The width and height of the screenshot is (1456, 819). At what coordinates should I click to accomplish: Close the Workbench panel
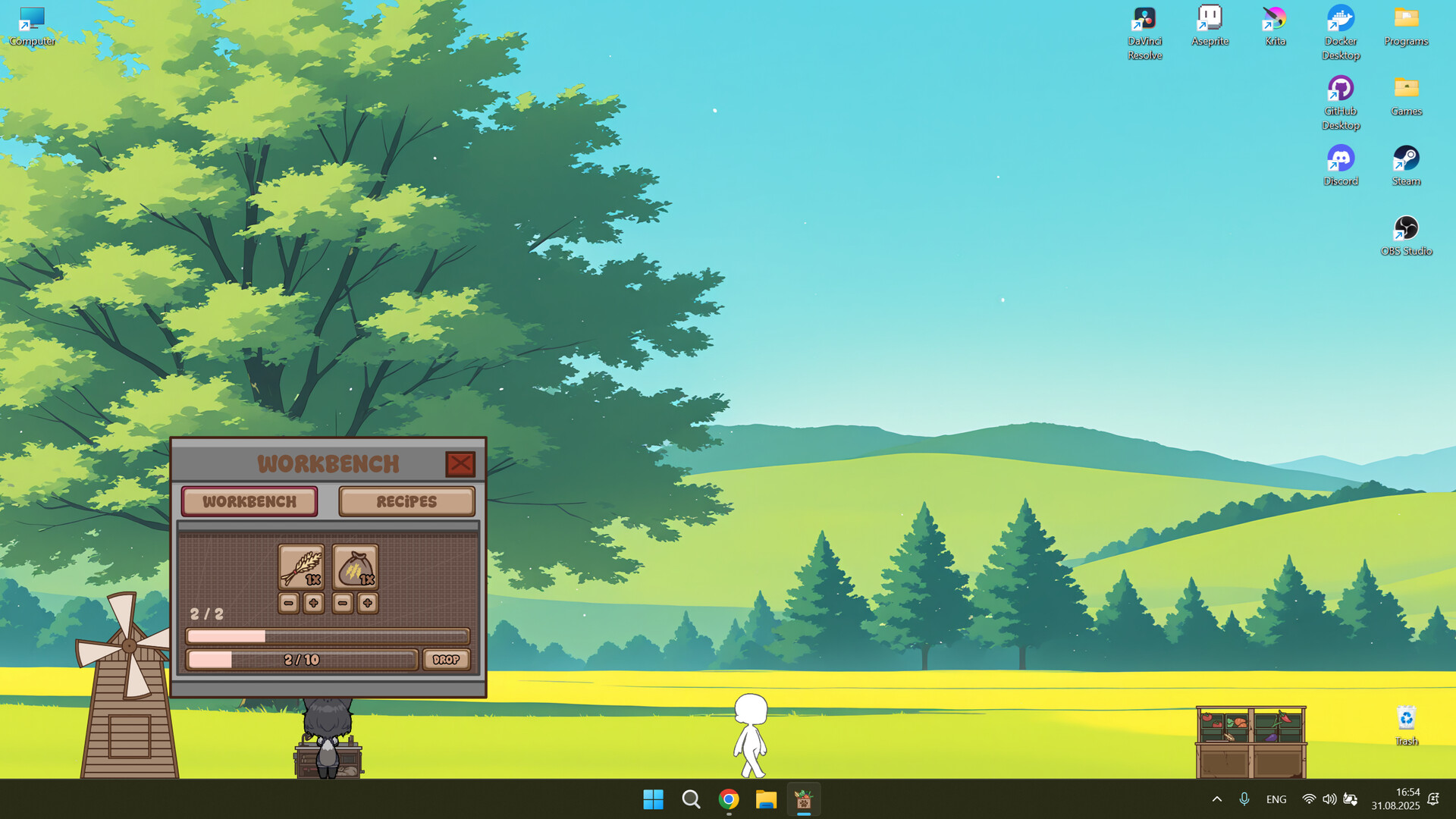(x=460, y=463)
